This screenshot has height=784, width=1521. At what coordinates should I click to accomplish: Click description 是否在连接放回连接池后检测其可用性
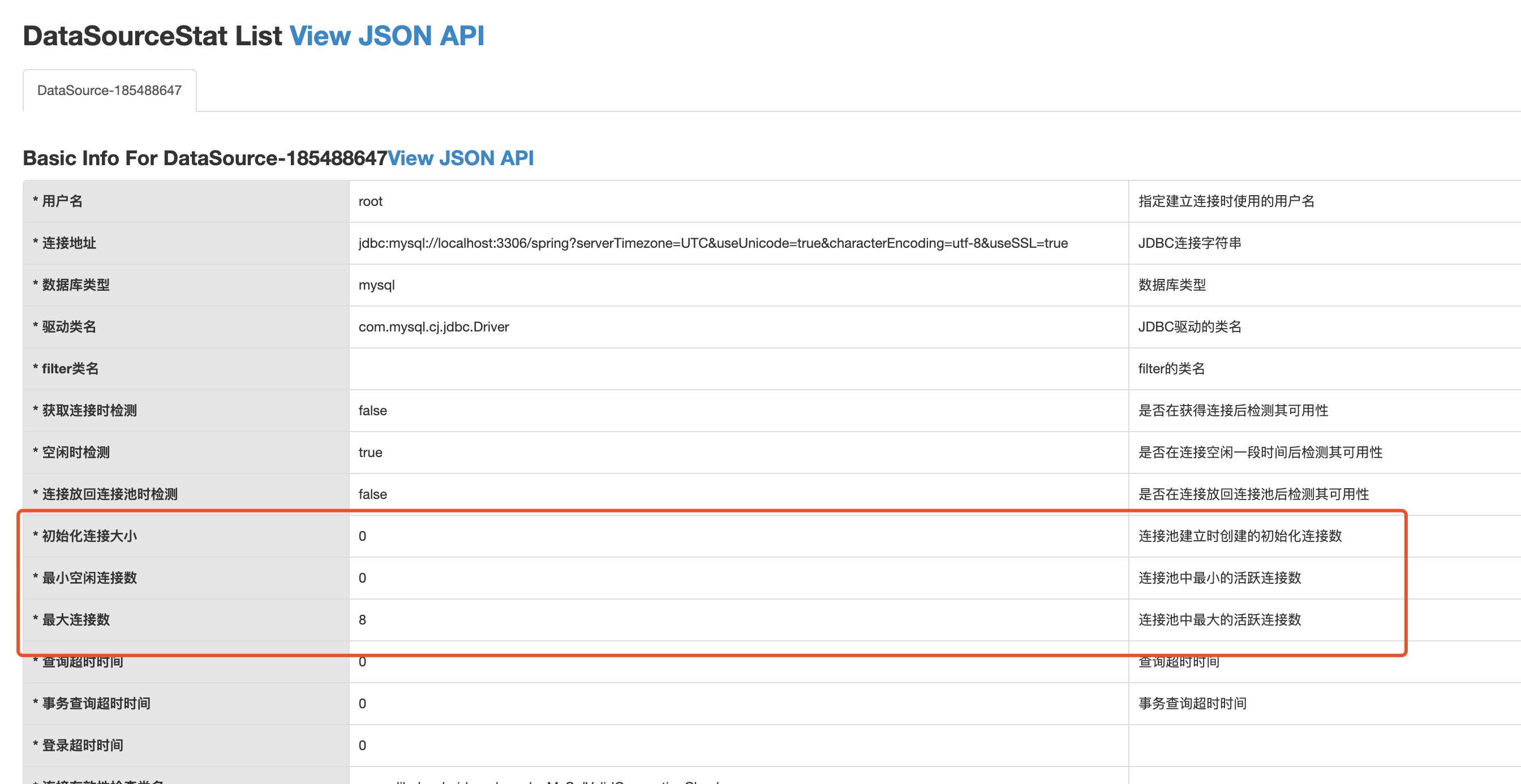click(x=1253, y=495)
